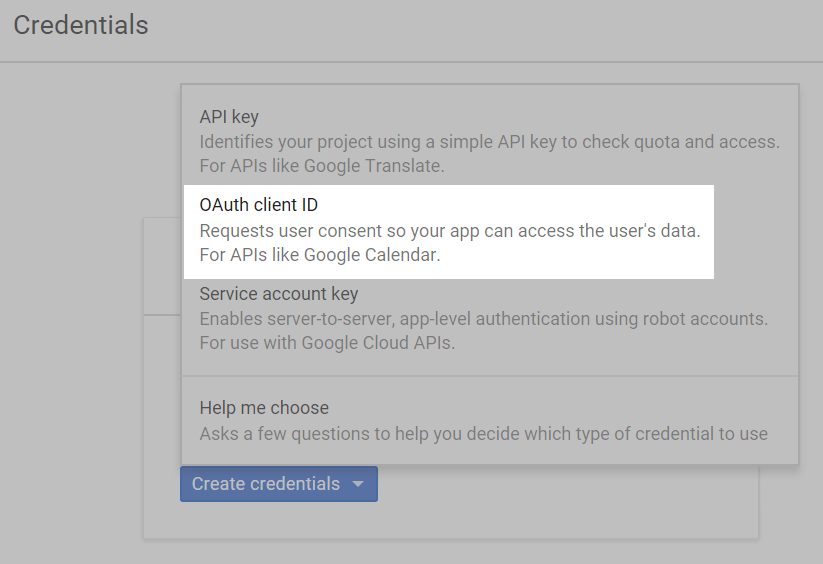Click 'For APIs like Google Translate' line

pyautogui.click(x=322, y=166)
